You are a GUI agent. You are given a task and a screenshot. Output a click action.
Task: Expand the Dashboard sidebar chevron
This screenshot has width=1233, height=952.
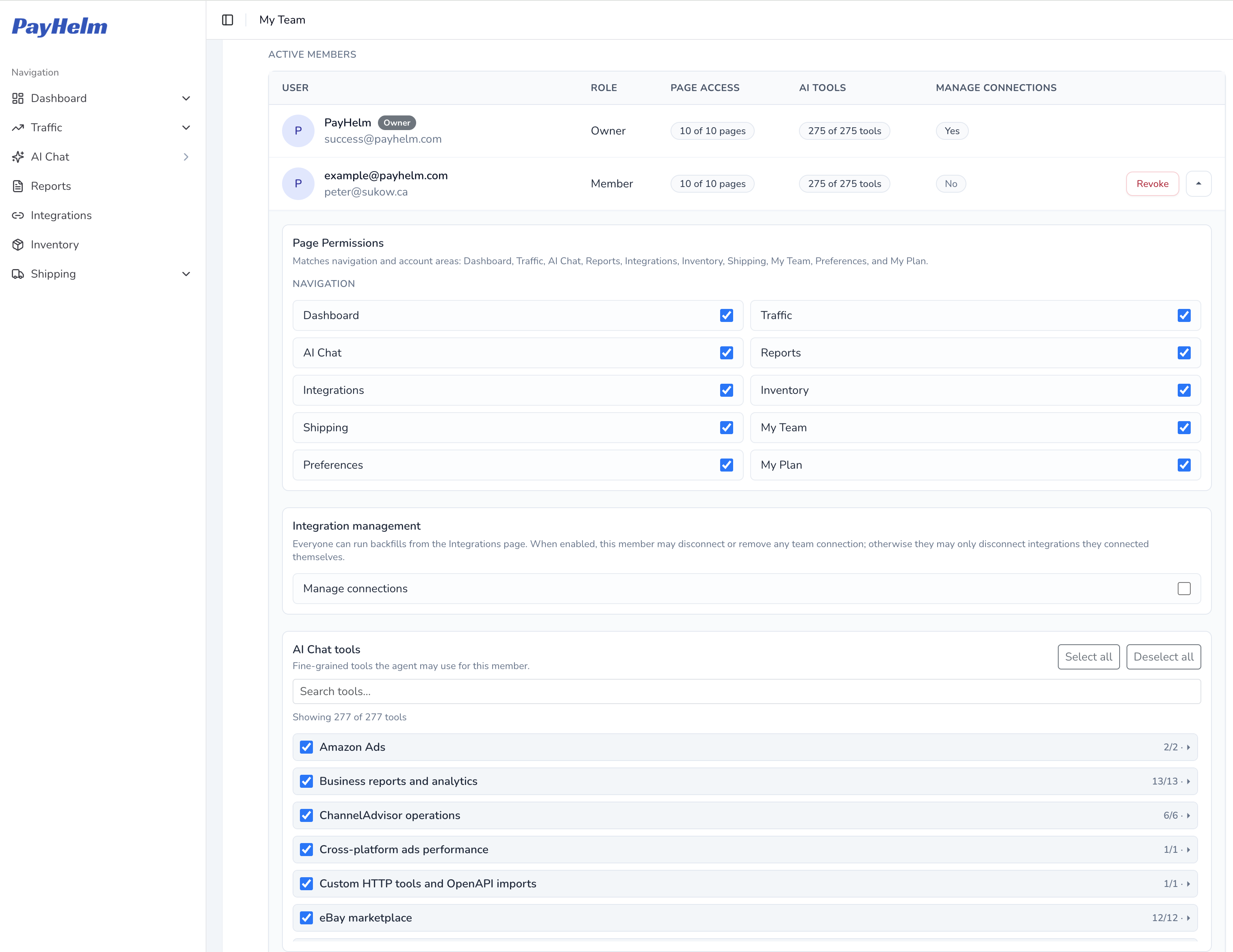tap(186, 98)
